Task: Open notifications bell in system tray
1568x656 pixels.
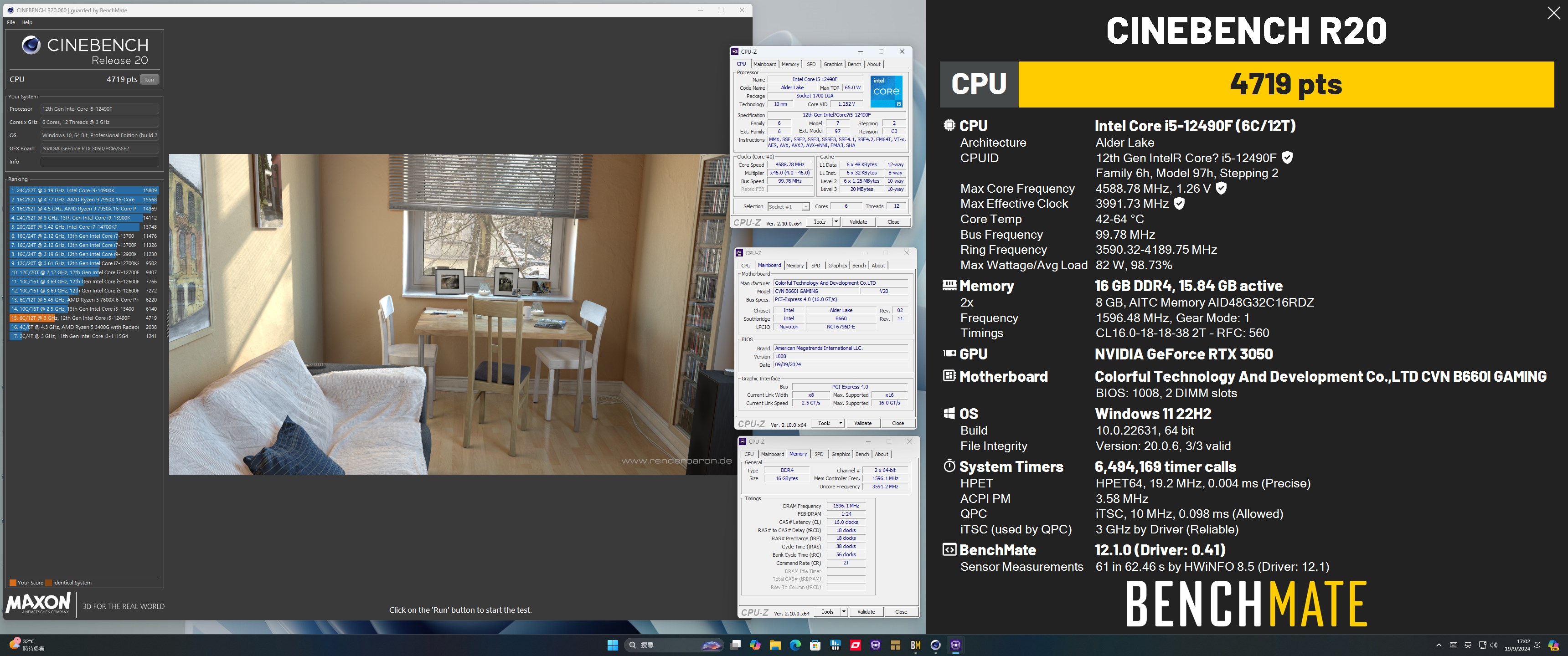Action: pyautogui.click(x=1537, y=645)
